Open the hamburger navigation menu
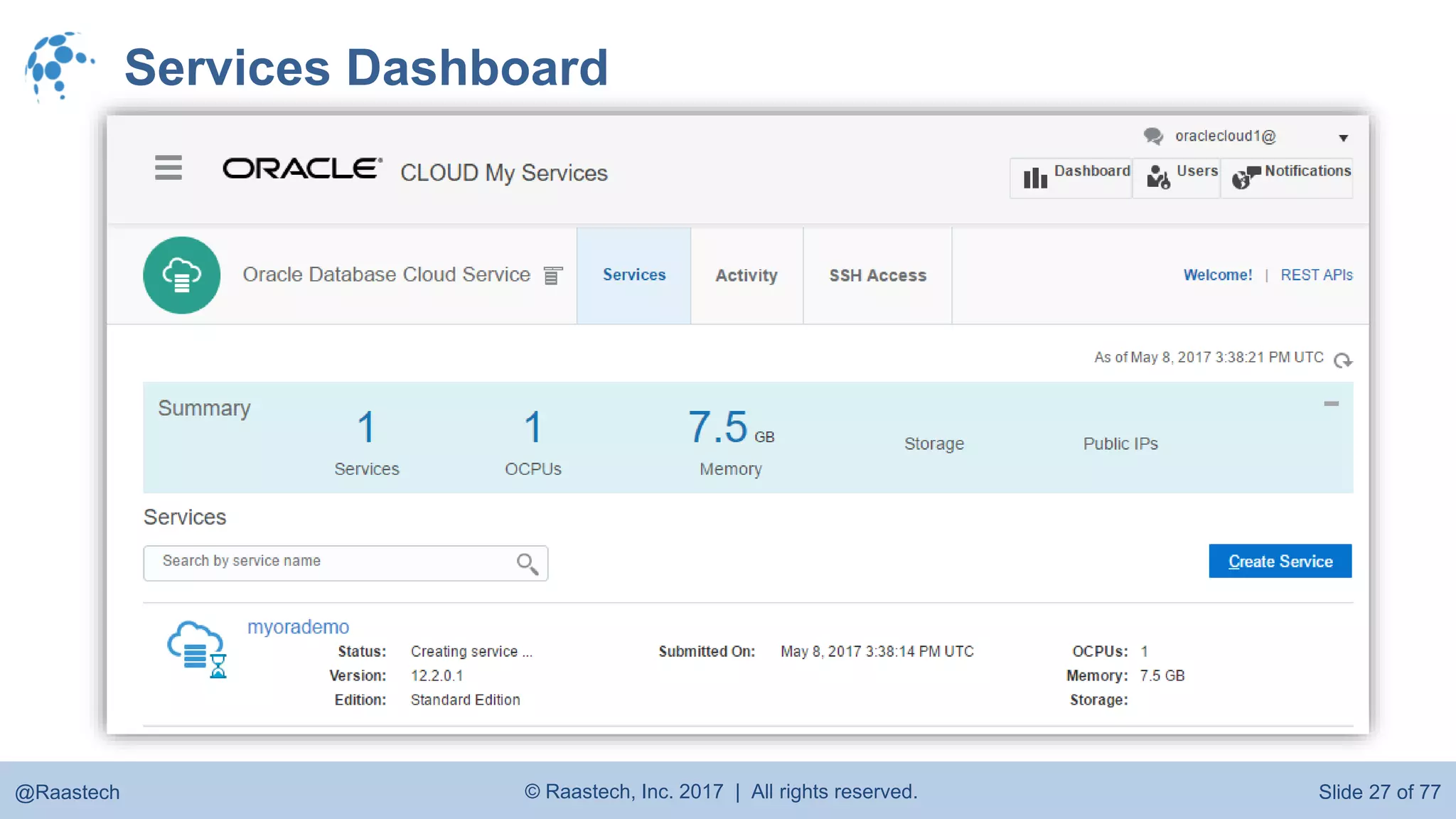 tap(168, 168)
